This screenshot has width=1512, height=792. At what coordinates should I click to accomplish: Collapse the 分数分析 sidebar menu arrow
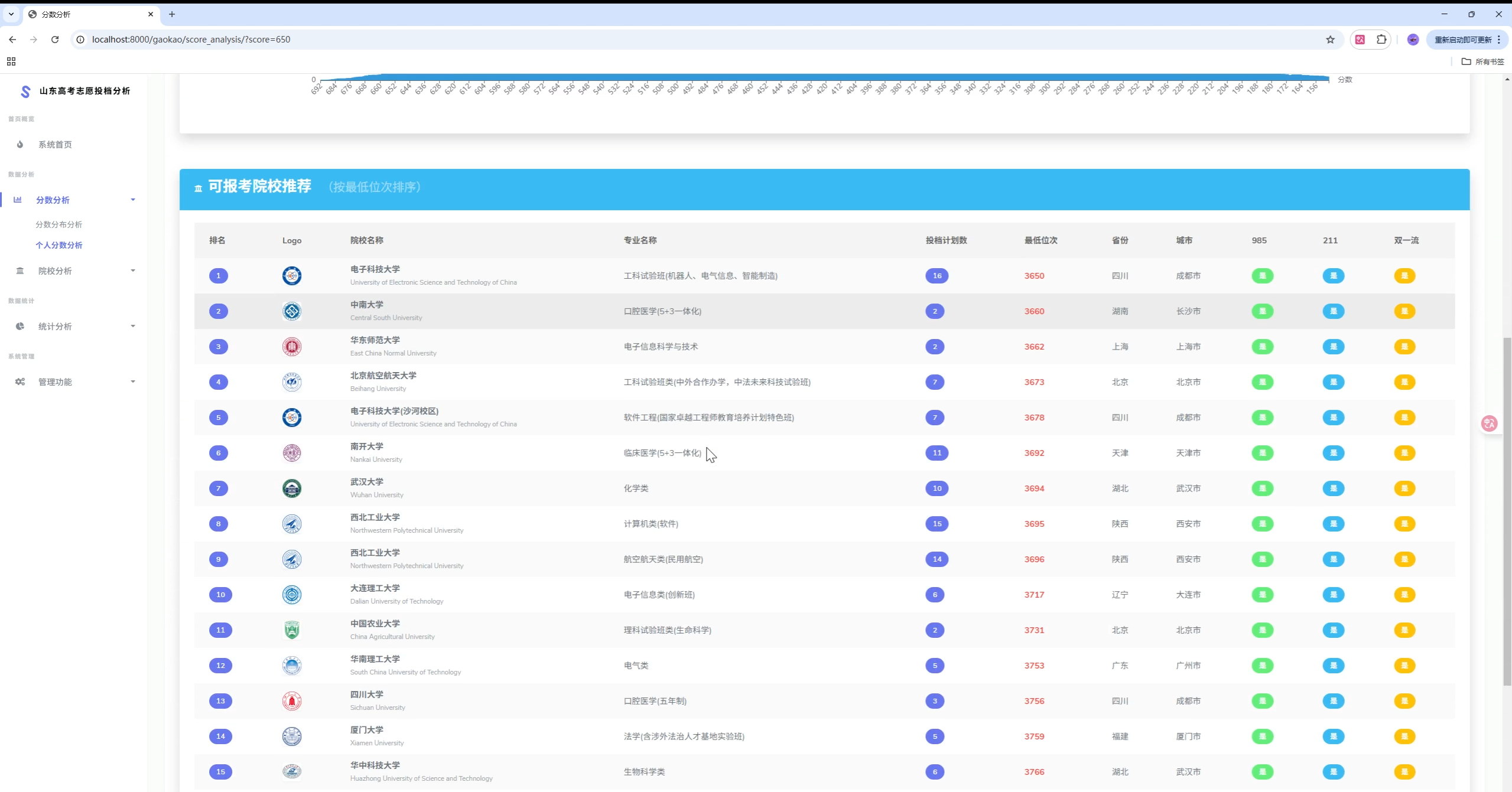click(133, 200)
